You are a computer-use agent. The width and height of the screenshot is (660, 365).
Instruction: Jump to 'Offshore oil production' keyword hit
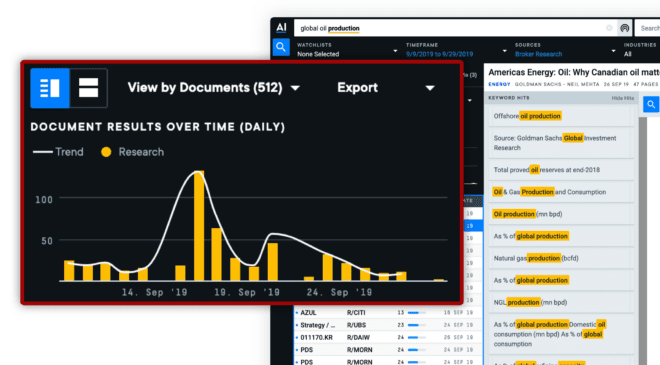561,116
